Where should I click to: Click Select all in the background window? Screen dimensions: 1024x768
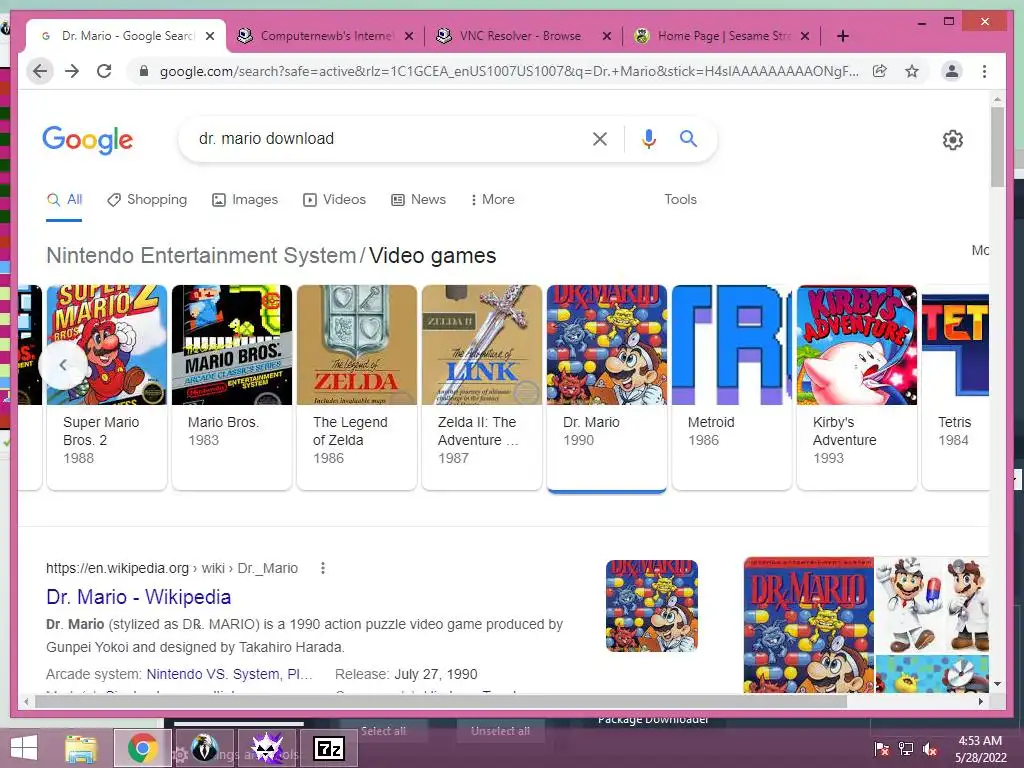click(383, 731)
